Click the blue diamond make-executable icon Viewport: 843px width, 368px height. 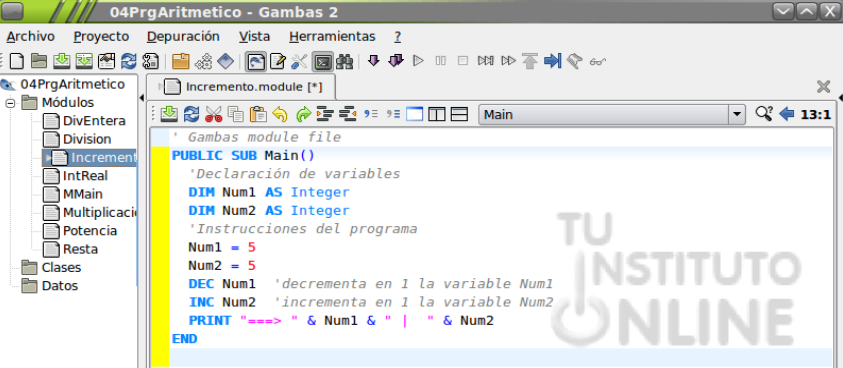click(225, 61)
